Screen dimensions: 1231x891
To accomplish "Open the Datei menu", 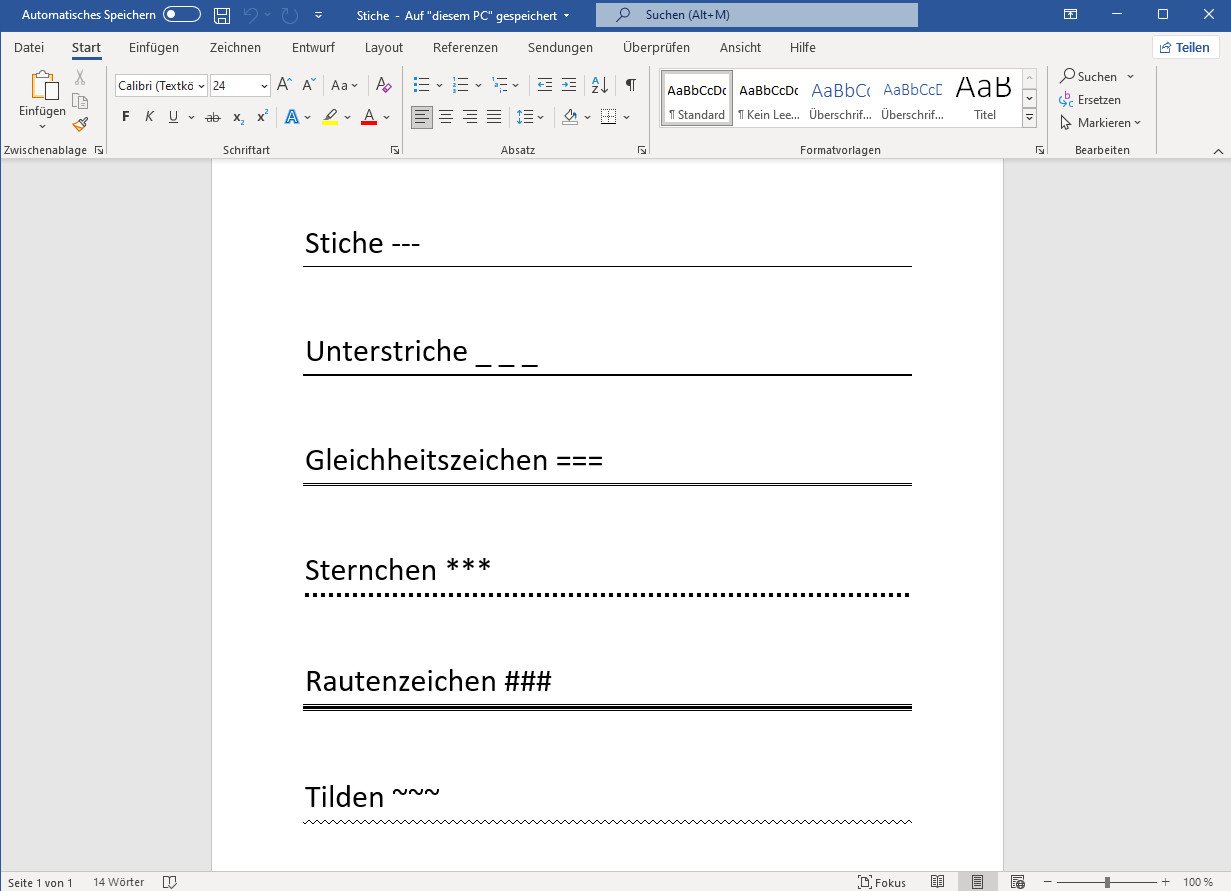I will [29, 47].
